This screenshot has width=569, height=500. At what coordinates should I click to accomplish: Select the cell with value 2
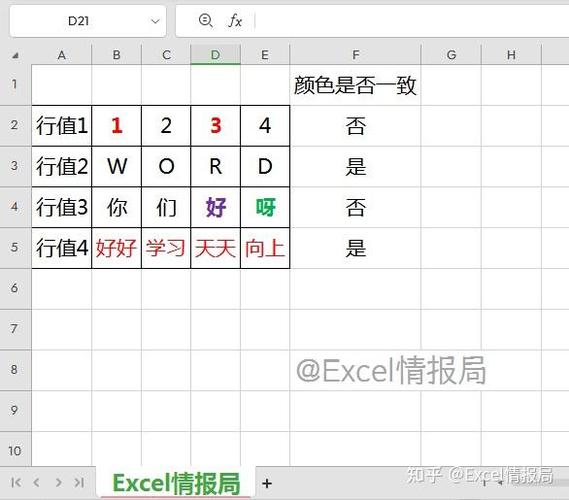click(x=166, y=126)
